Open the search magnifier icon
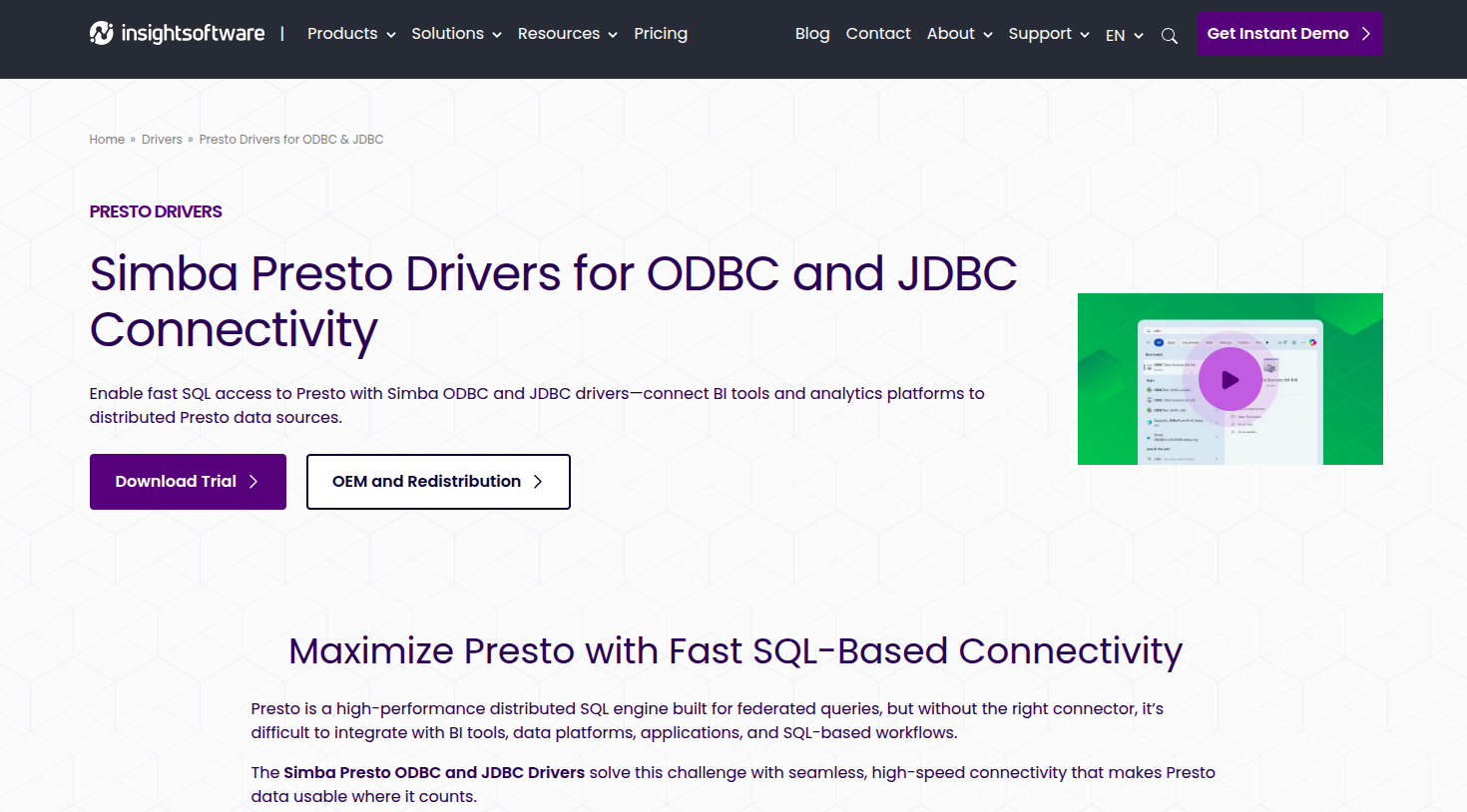This screenshot has width=1467, height=812. (1170, 36)
